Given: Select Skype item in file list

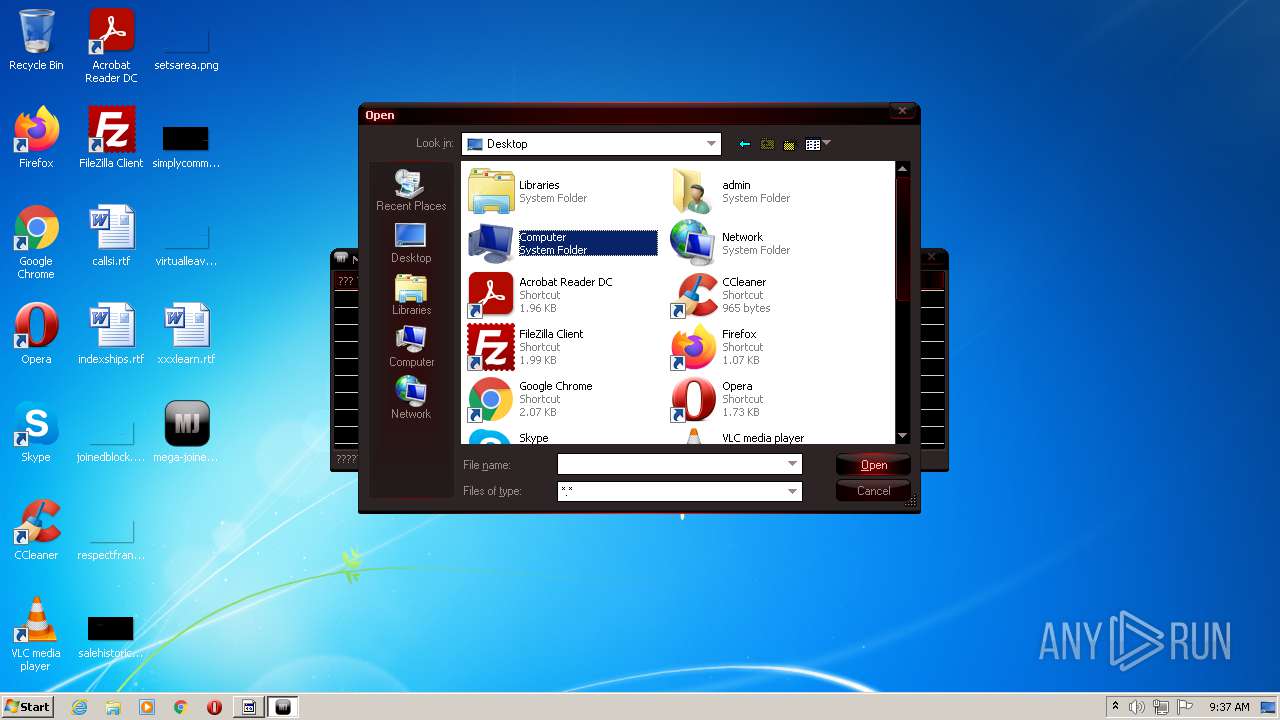Looking at the screenshot, I should point(563,437).
